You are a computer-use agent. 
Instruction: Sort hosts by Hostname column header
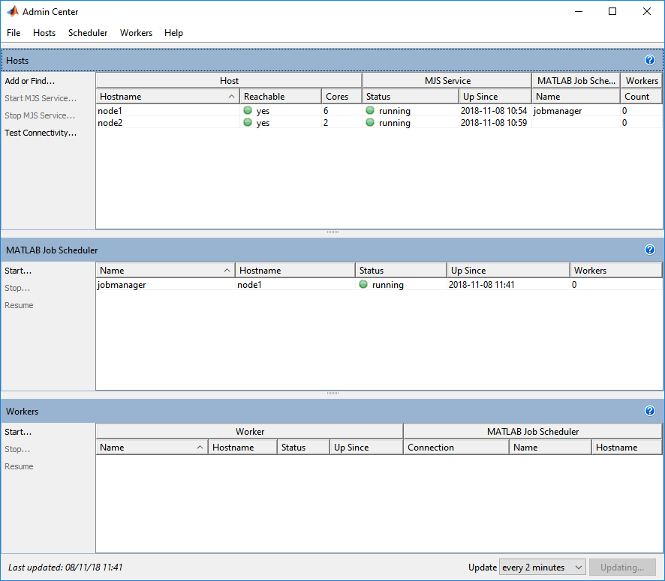click(x=167, y=97)
